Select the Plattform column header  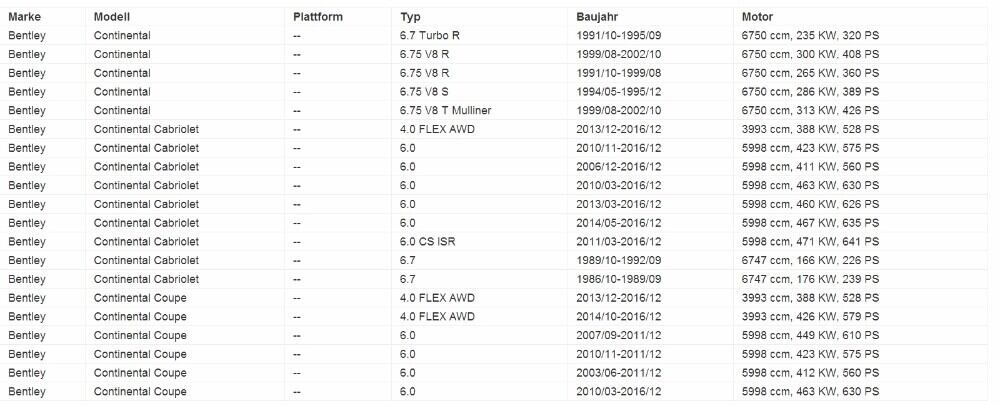click(x=318, y=17)
